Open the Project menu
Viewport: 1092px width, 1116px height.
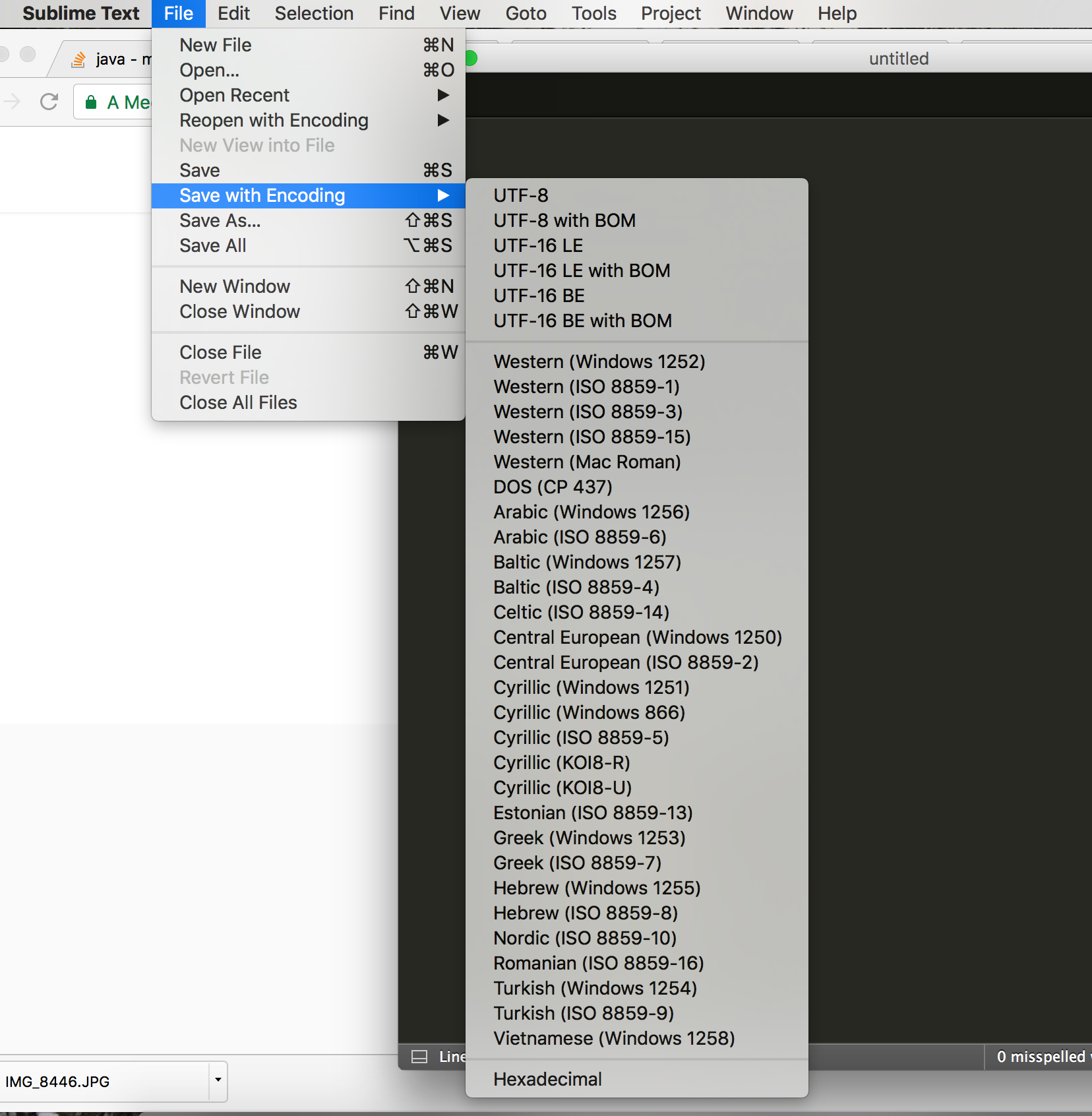click(x=671, y=13)
